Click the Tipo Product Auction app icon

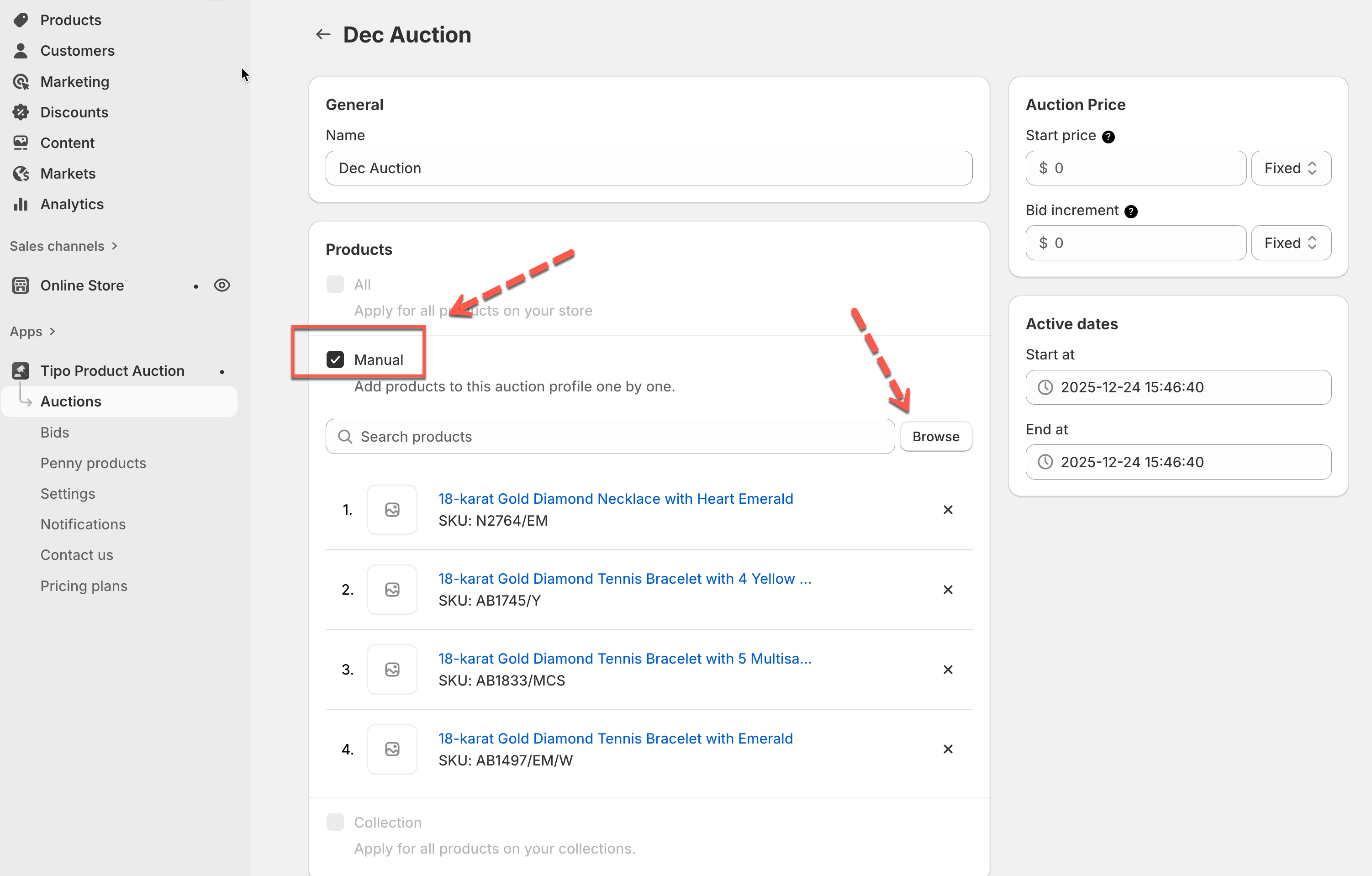(21, 370)
